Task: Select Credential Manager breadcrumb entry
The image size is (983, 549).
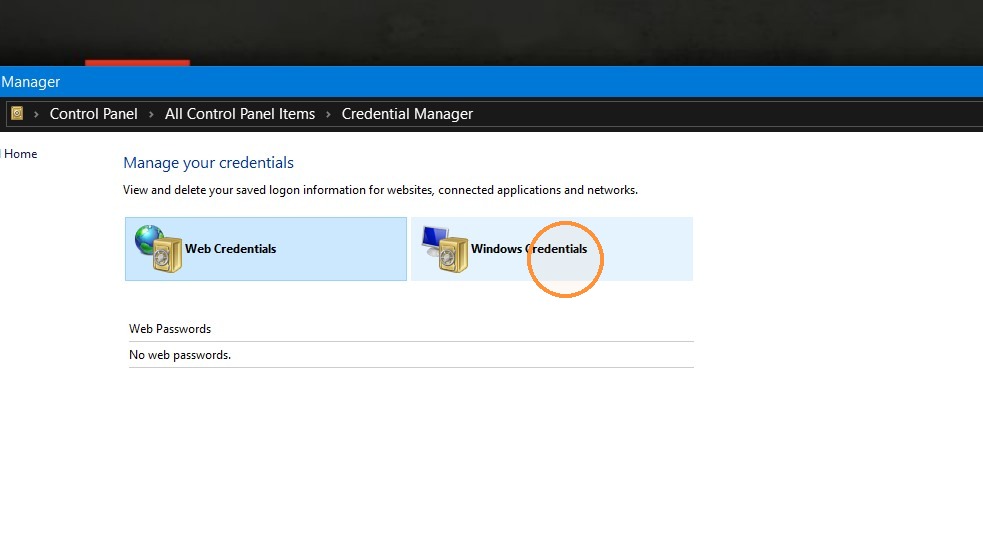Action: pyautogui.click(x=407, y=114)
